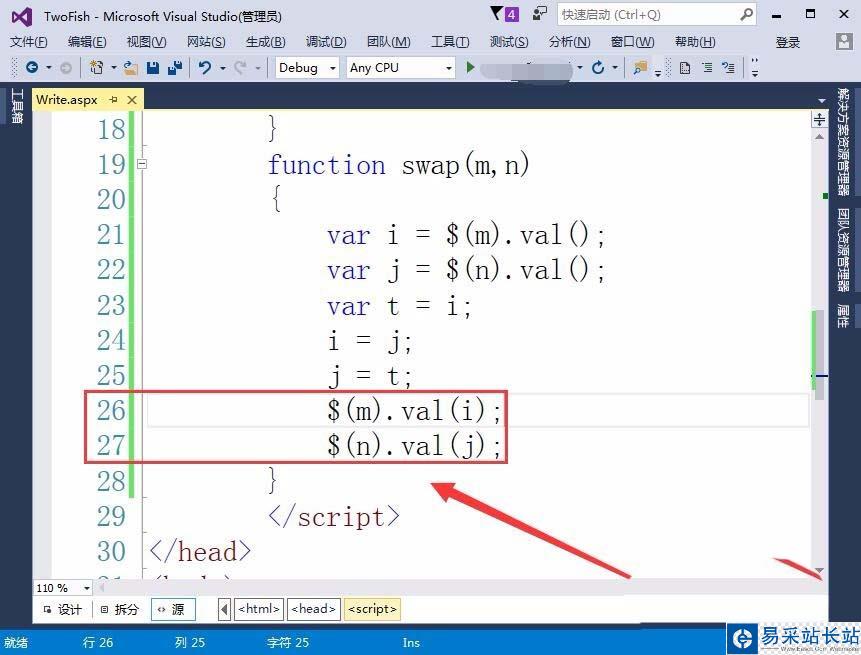Screen dimensions: 861x655
Task: Click the green Start debugging play icon
Action: [x=470, y=68]
